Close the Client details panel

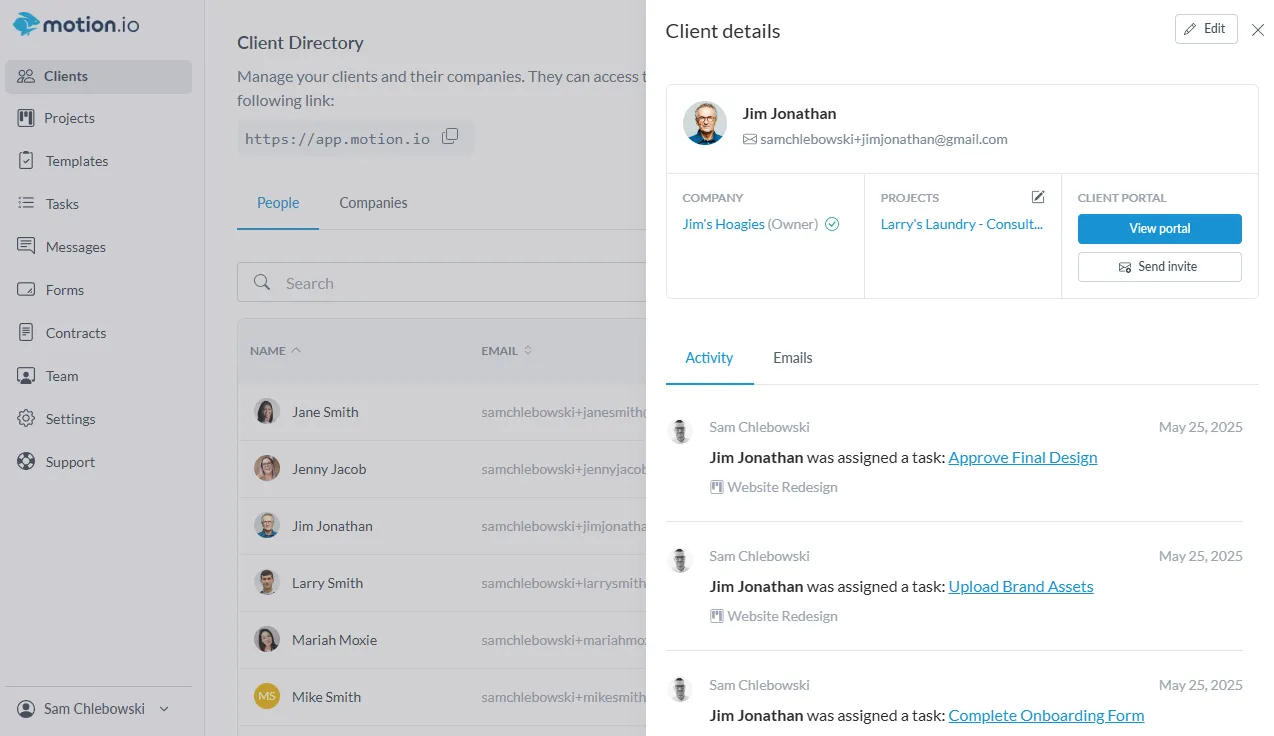click(1258, 31)
